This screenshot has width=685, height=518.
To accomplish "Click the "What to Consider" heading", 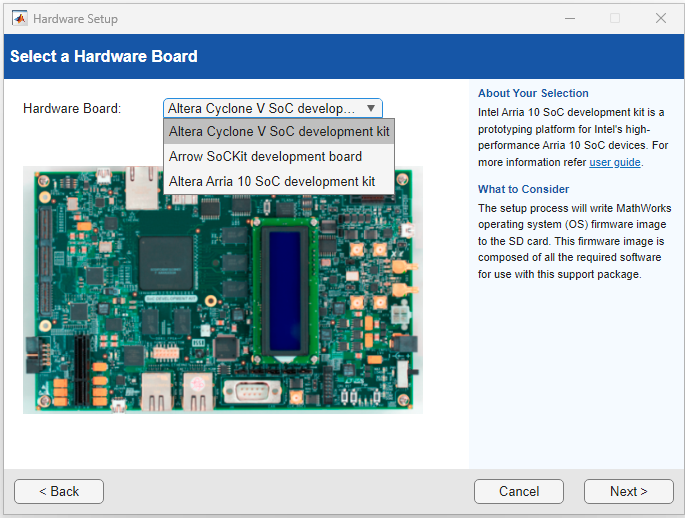I will [523, 189].
